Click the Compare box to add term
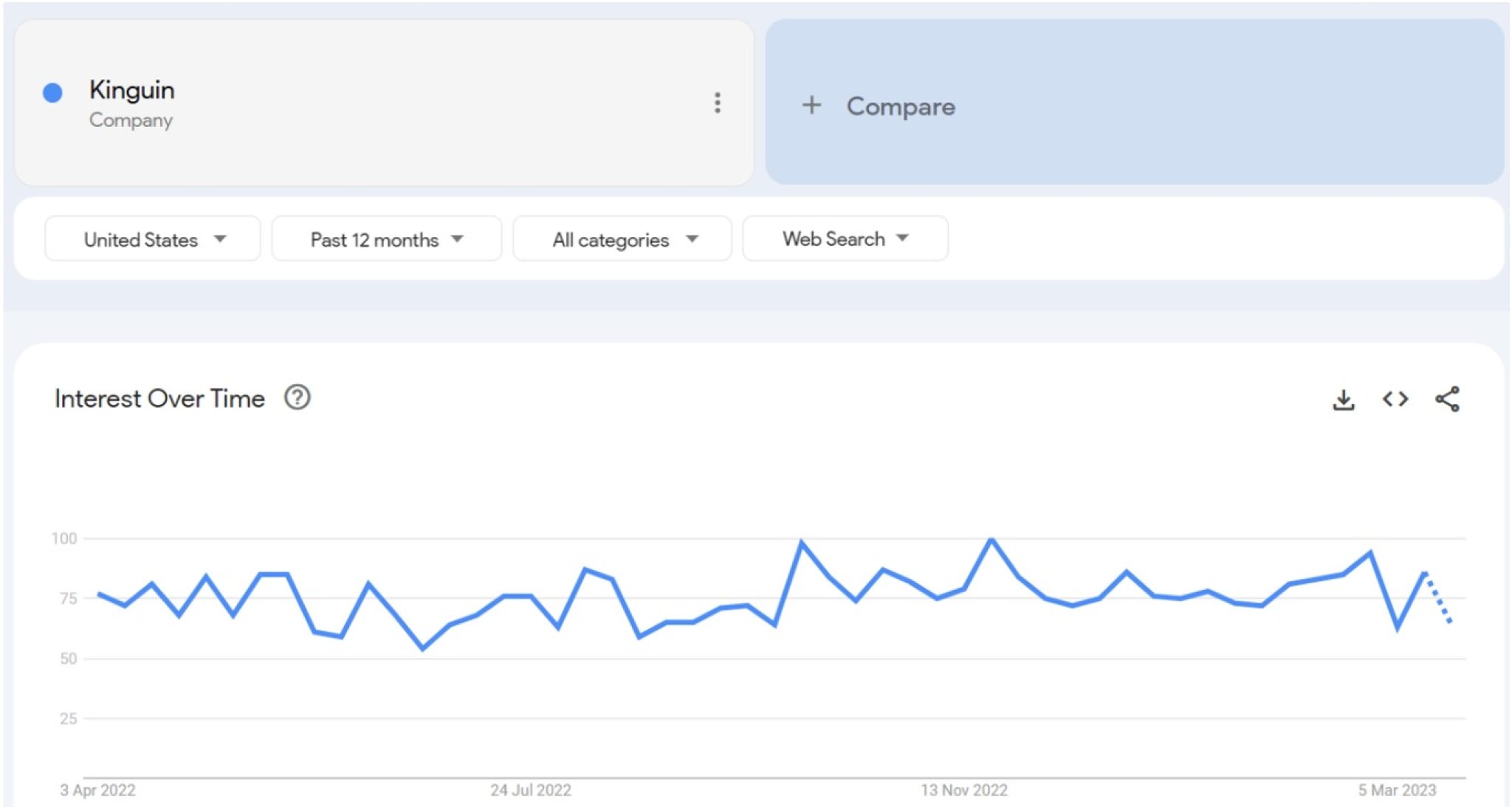The width and height of the screenshot is (1512, 807). [1135, 102]
